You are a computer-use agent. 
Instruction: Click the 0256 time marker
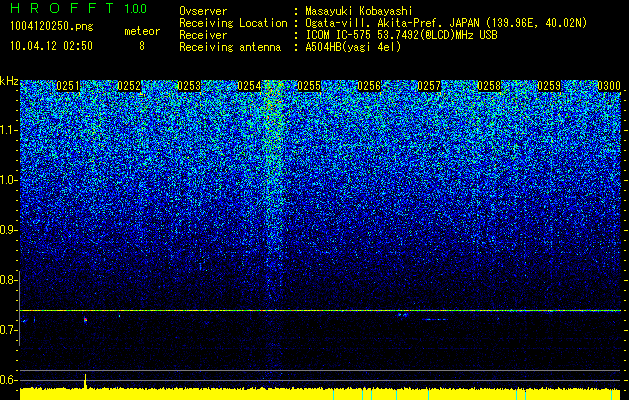coord(369,86)
